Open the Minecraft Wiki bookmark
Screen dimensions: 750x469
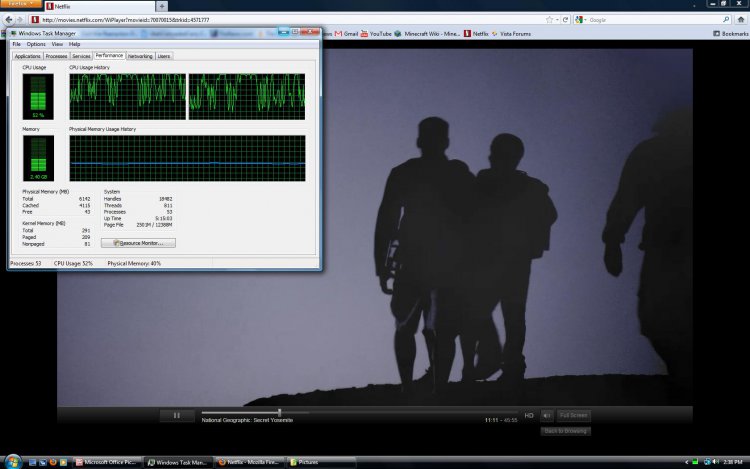click(427, 34)
